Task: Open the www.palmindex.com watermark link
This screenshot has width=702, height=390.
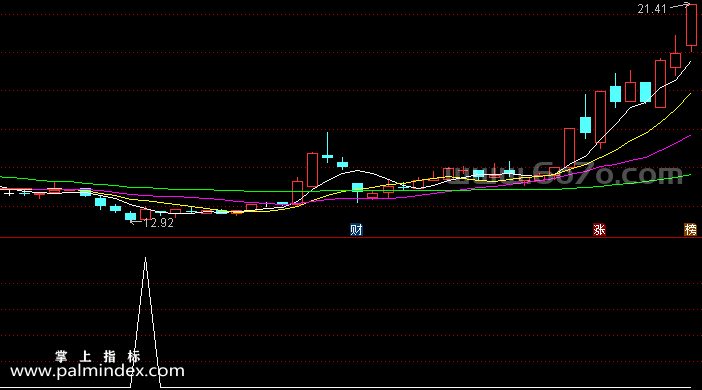Action: click(x=97, y=371)
